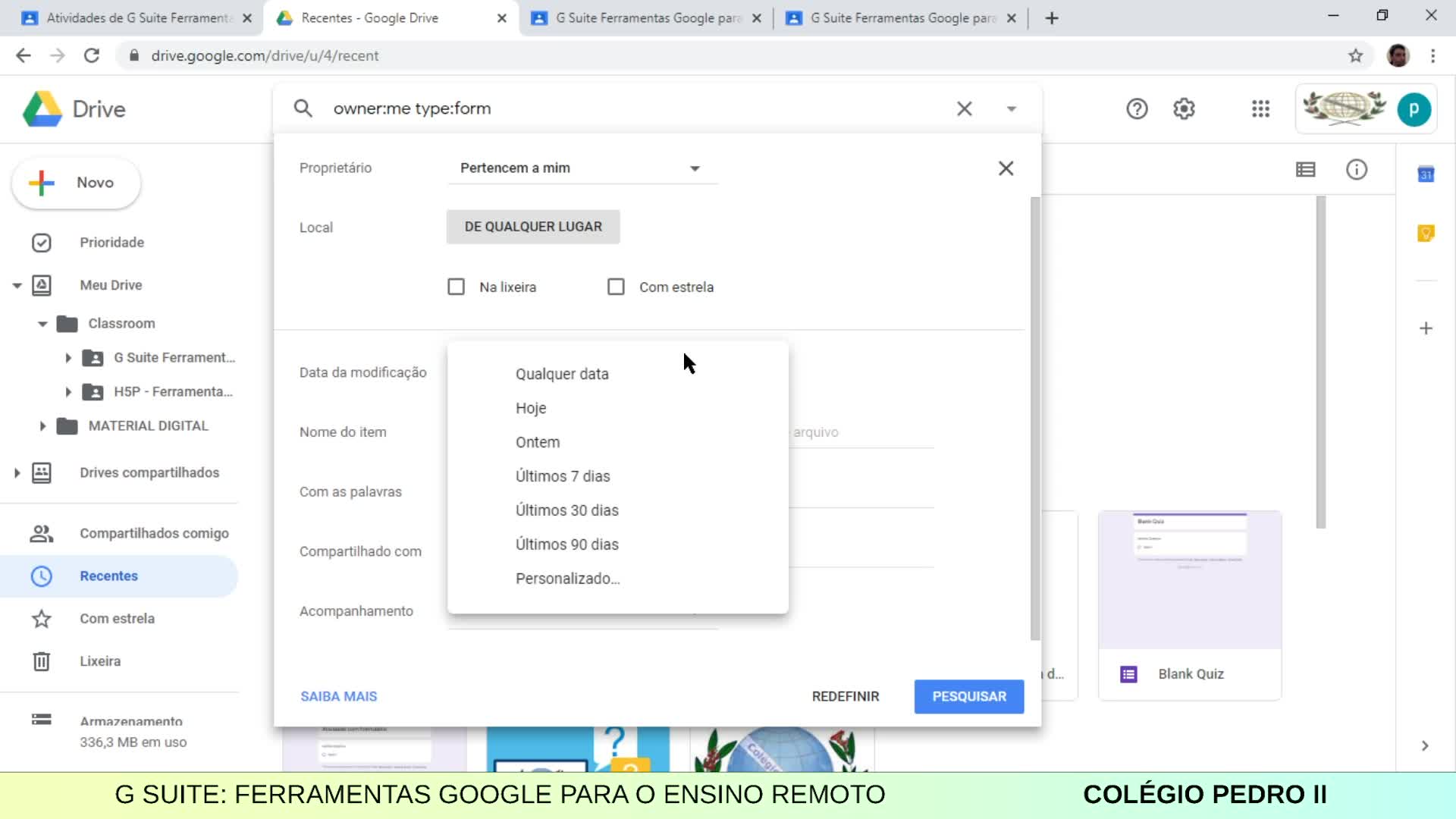Viewport: 1456px width, 819px height.
Task: Collapse the Classroom folder arrow
Action: [x=42, y=324]
